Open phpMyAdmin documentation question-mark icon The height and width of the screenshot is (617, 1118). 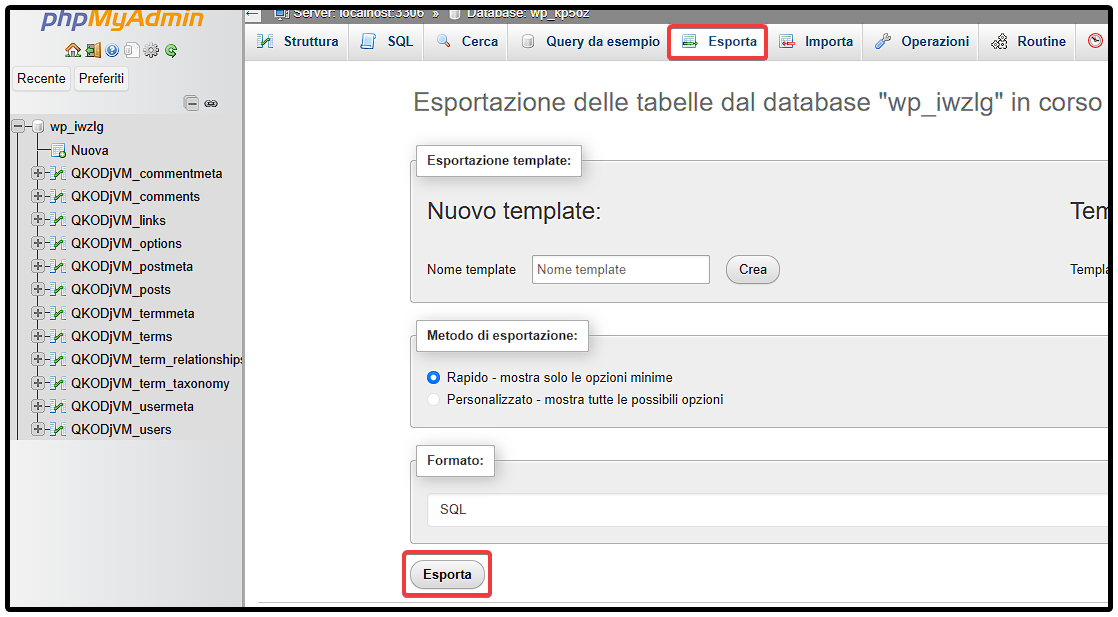coord(112,51)
